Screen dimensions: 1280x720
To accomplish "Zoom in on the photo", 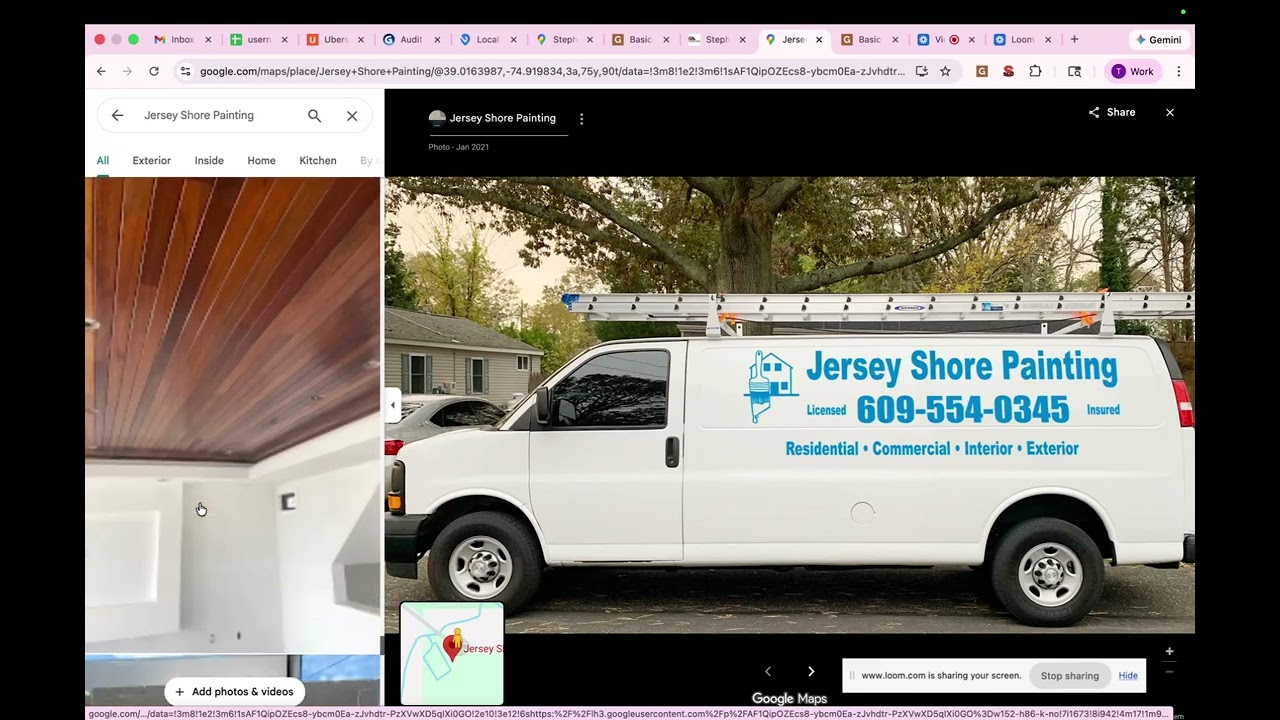I will point(1169,651).
